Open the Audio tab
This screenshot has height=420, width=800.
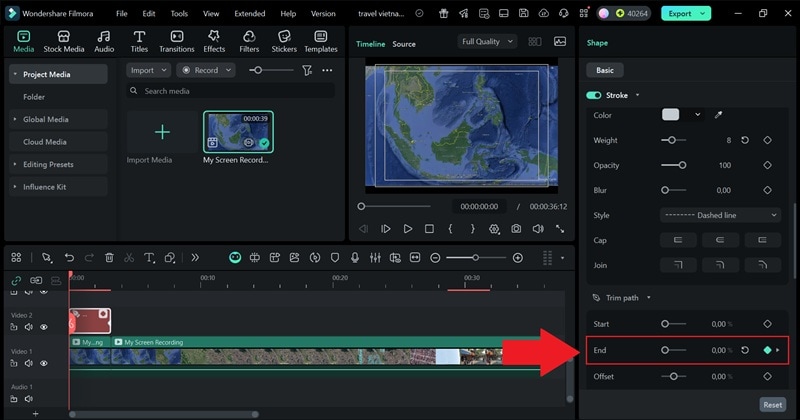click(x=104, y=41)
